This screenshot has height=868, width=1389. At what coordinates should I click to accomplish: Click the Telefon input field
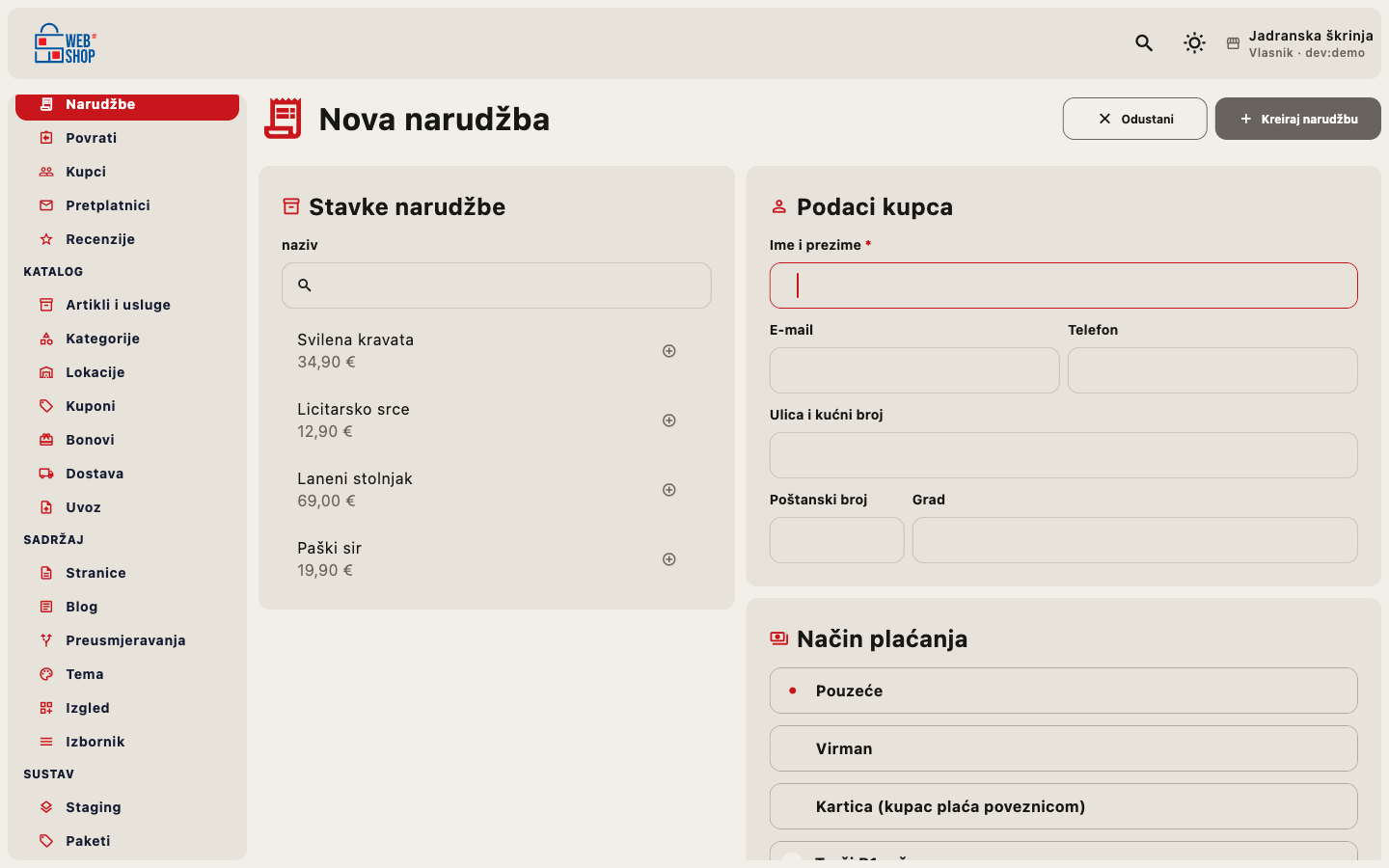(x=1212, y=370)
